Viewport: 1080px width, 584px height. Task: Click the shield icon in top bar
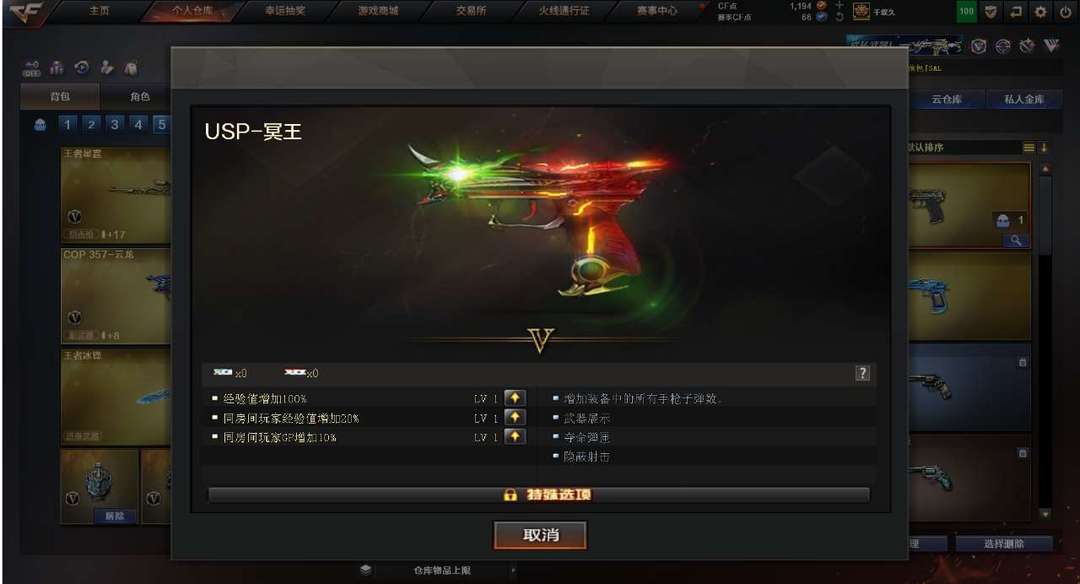(x=990, y=11)
